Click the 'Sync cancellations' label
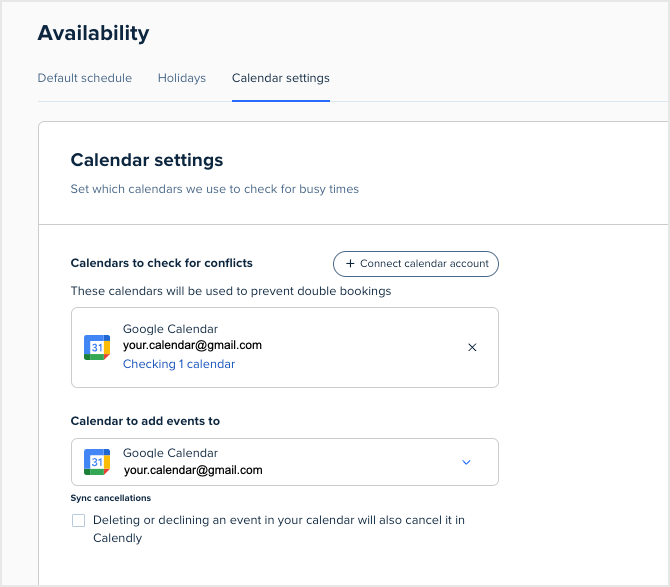The width and height of the screenshot is (670, 587). (110, 498)
